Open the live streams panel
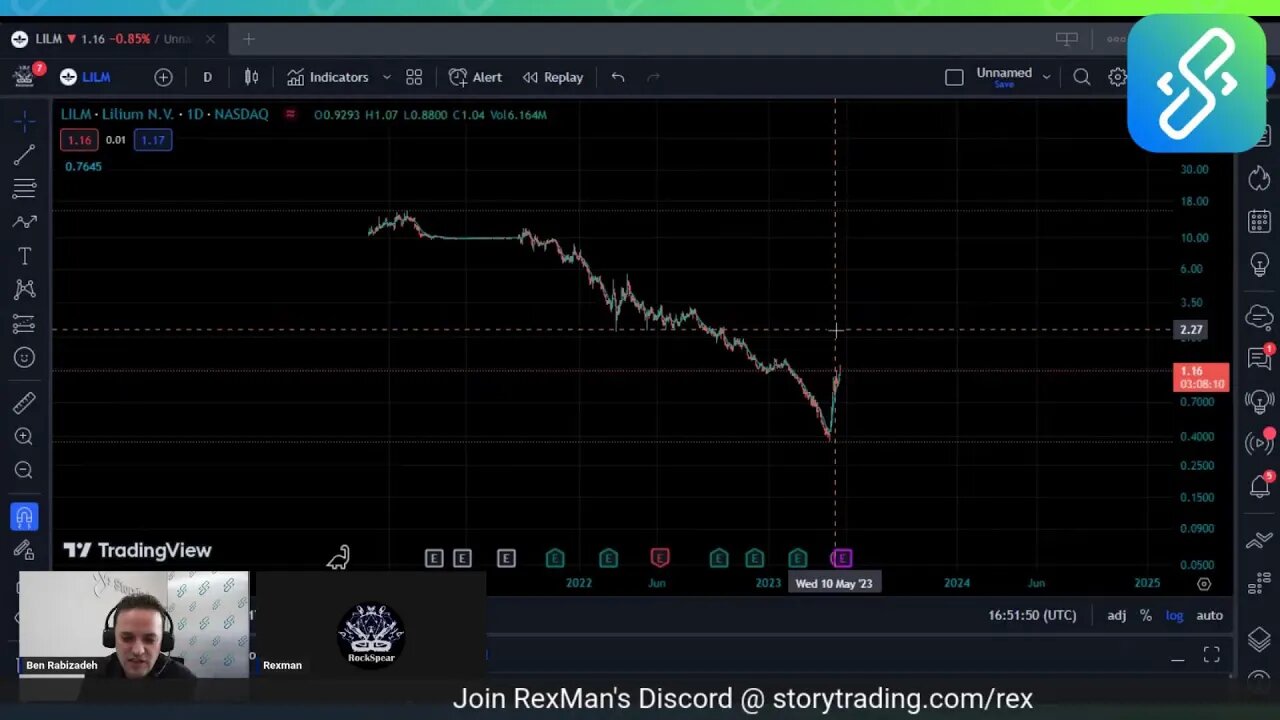 click(1259, 442)
